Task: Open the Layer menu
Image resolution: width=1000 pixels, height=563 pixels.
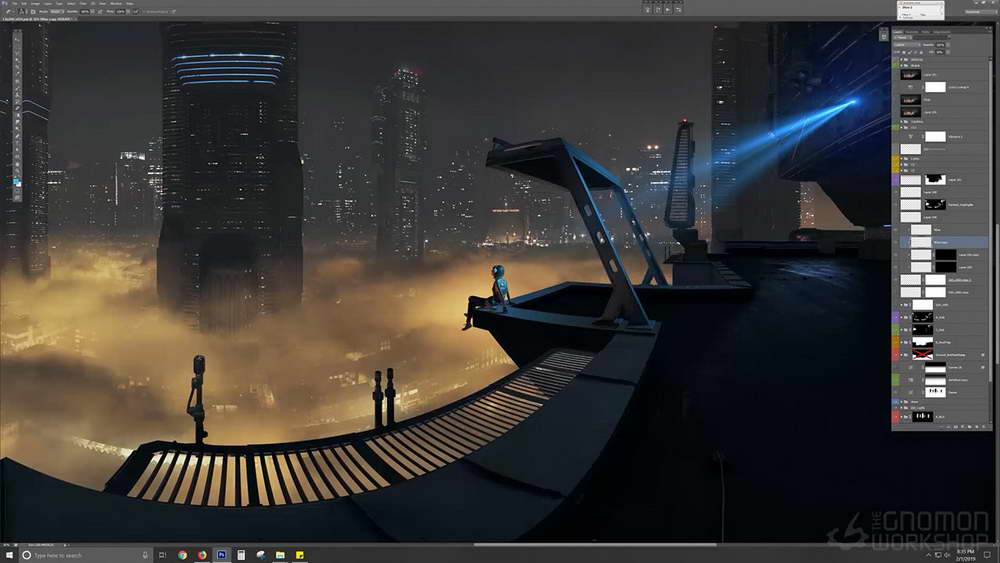Action: 48,4
